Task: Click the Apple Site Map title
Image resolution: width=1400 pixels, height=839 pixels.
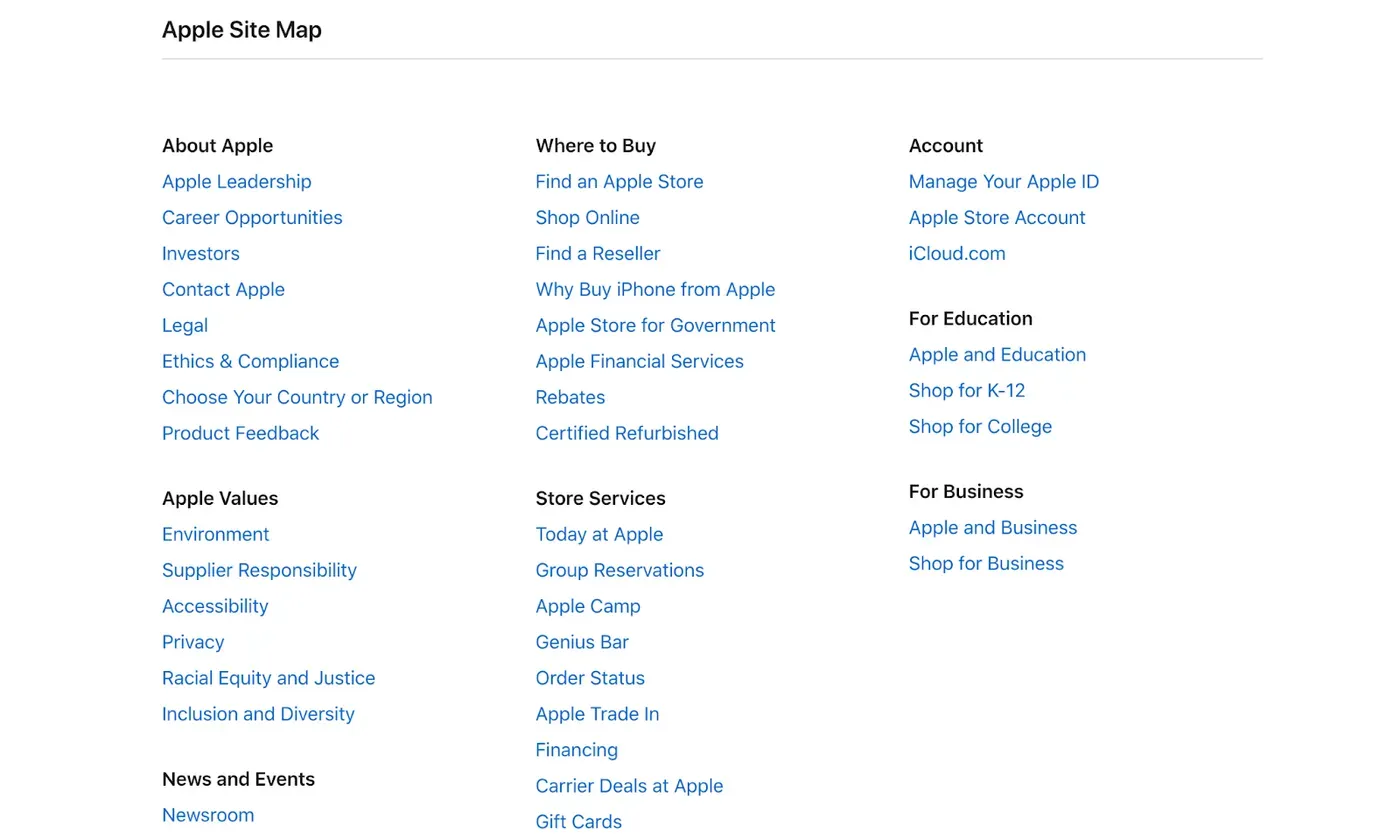Action: click(x=242, y=30)
